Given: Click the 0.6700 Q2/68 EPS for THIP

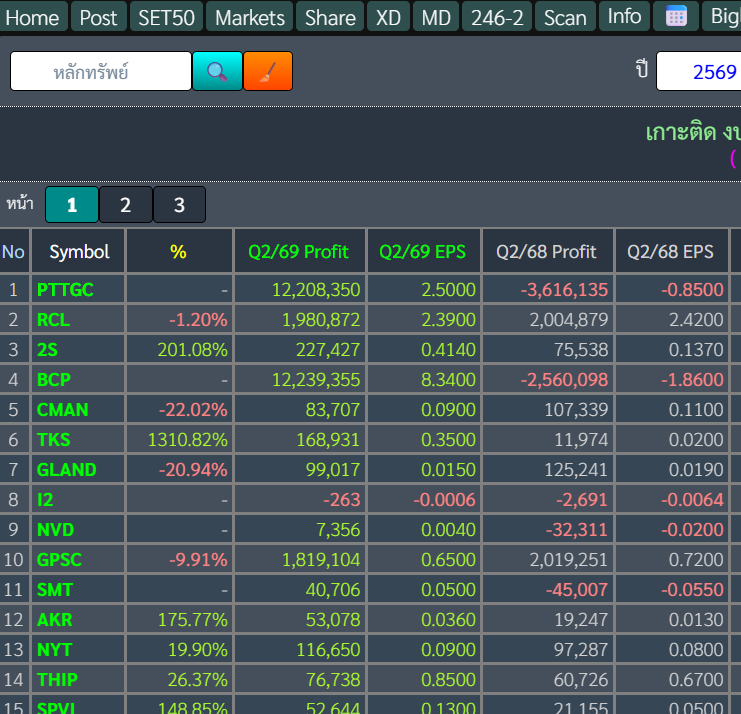Looking at the screenshot, I should coord(696,680).
